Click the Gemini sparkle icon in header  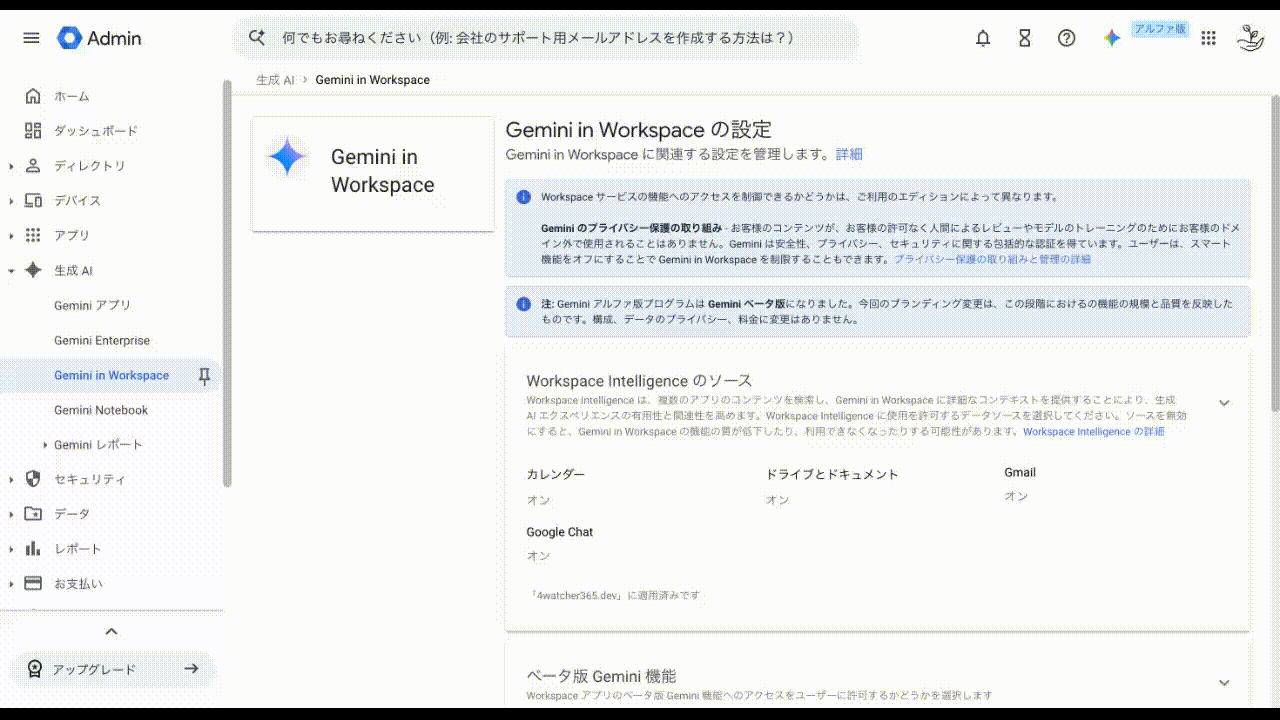point(1111,38)
